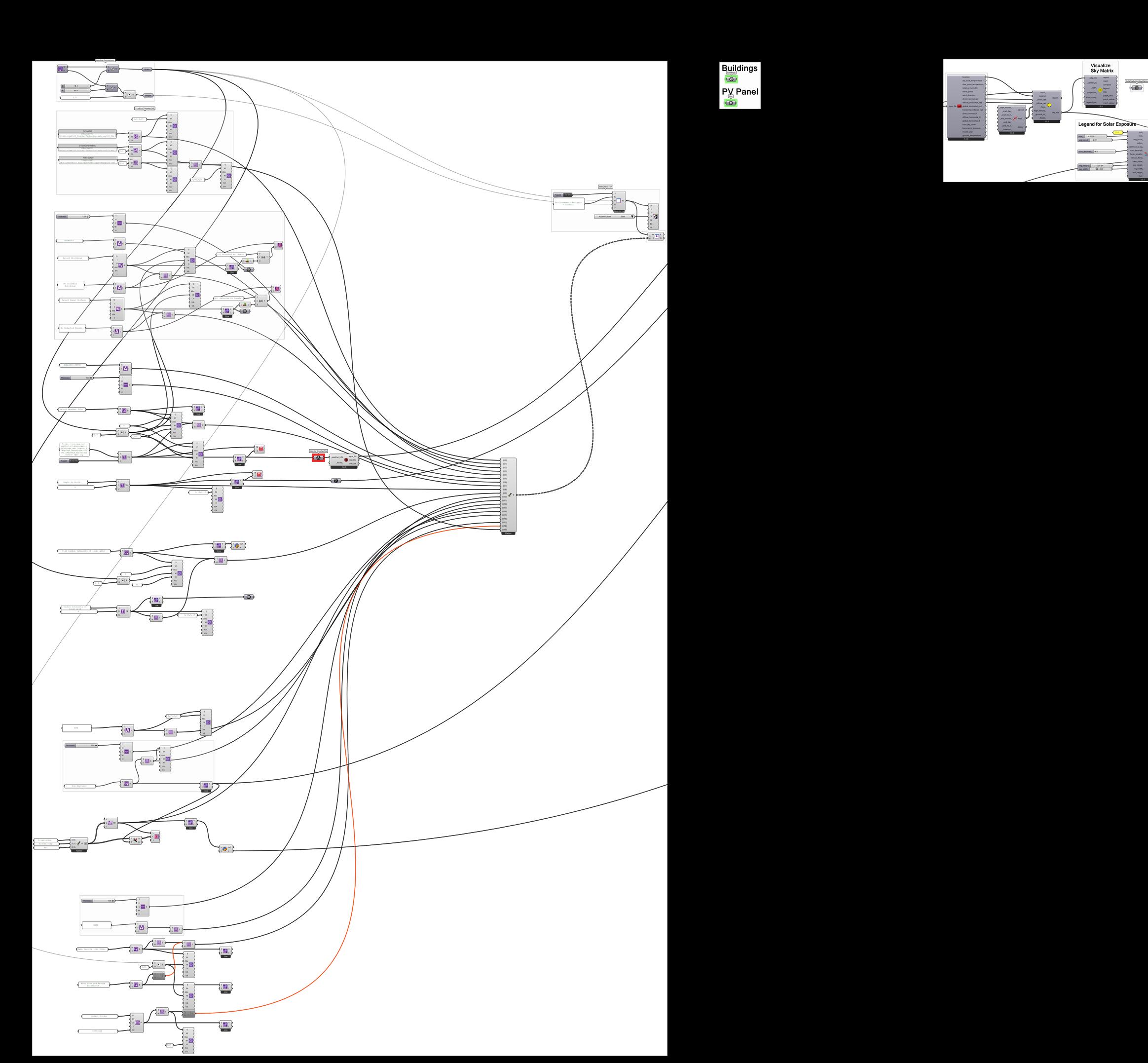Click the yellow panel above the max_ slider
This screenshot has width=1148, height=1063.
tap(1117, 132)
